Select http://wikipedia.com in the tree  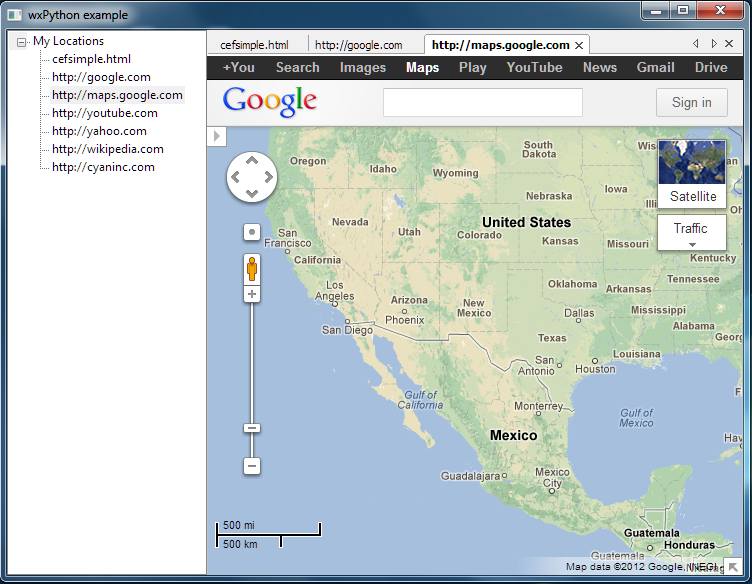point(108,149)
